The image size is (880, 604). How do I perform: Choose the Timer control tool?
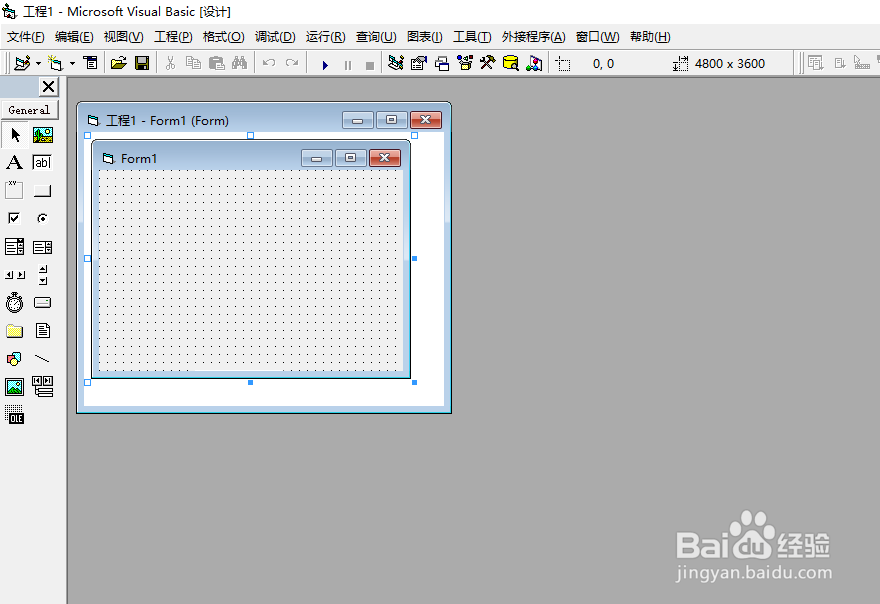15,303
